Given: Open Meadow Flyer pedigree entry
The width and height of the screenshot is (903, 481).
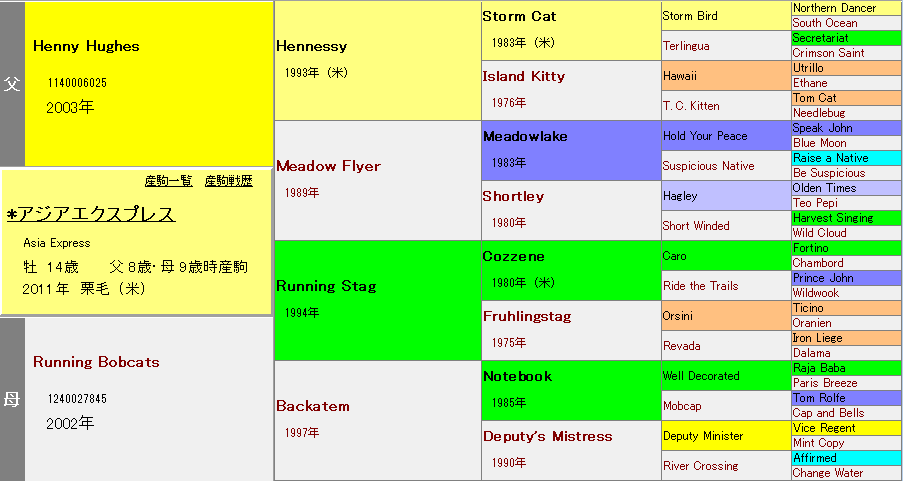Looking at the screenshot, I should point(328,166).
